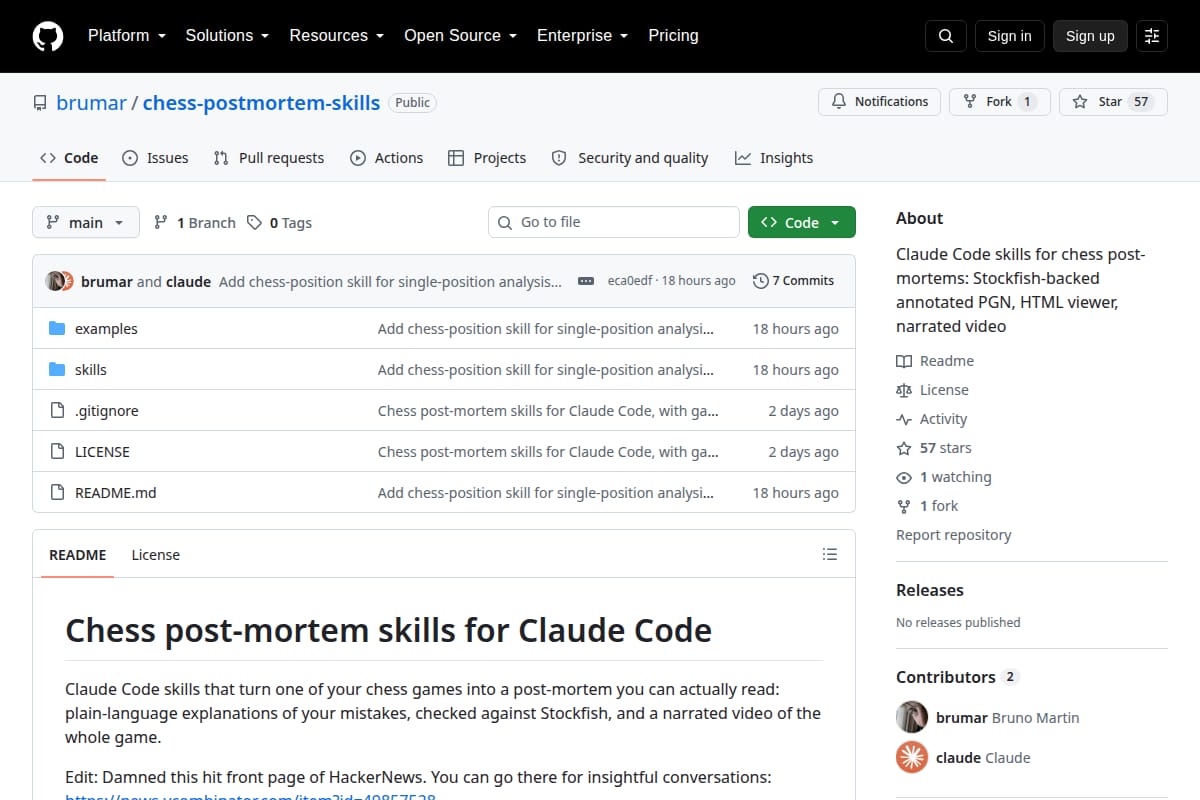Click Claude's avatar in Contributors
The width and height of the screenshot is (1200, 800).
912,757
